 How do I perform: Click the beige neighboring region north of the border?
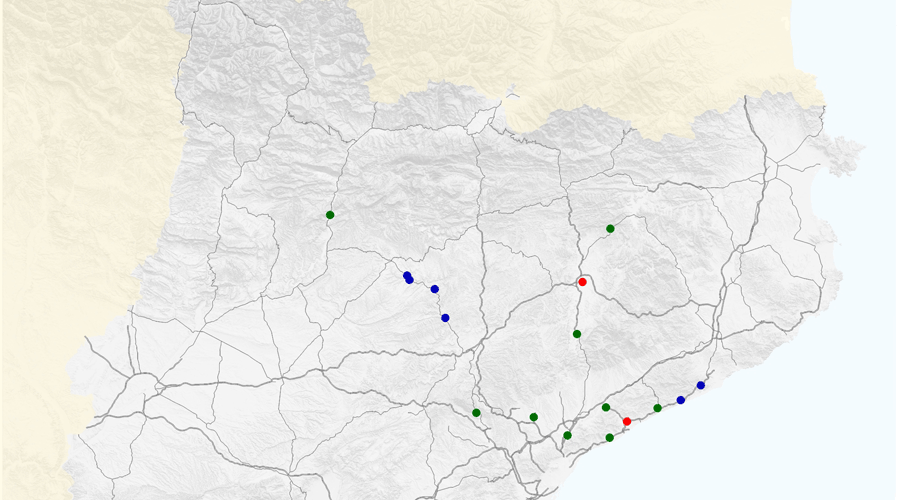(x=600, y=50)
